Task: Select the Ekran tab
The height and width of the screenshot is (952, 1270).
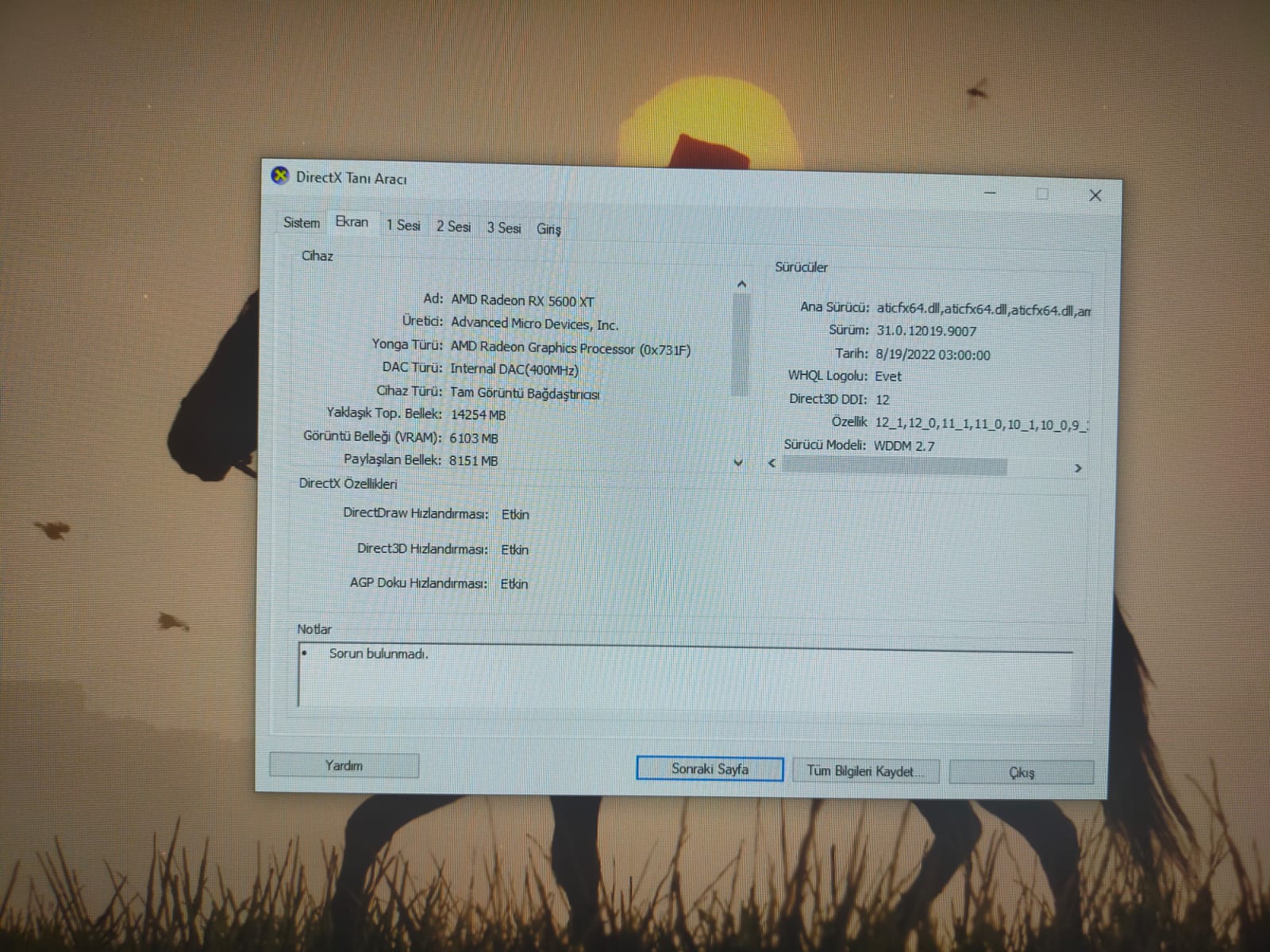Action: pos(352,222)
